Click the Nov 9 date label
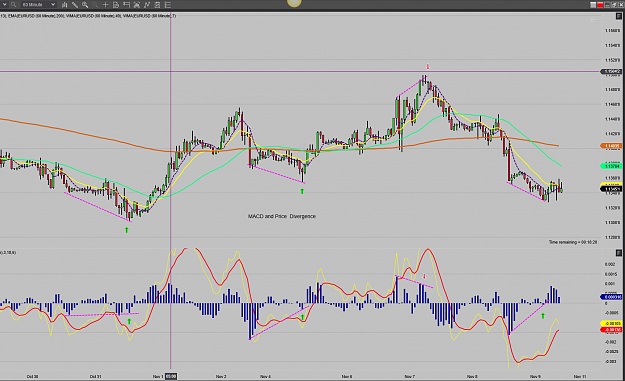This screenshot has height=381, width=625. tap(535, 376)
